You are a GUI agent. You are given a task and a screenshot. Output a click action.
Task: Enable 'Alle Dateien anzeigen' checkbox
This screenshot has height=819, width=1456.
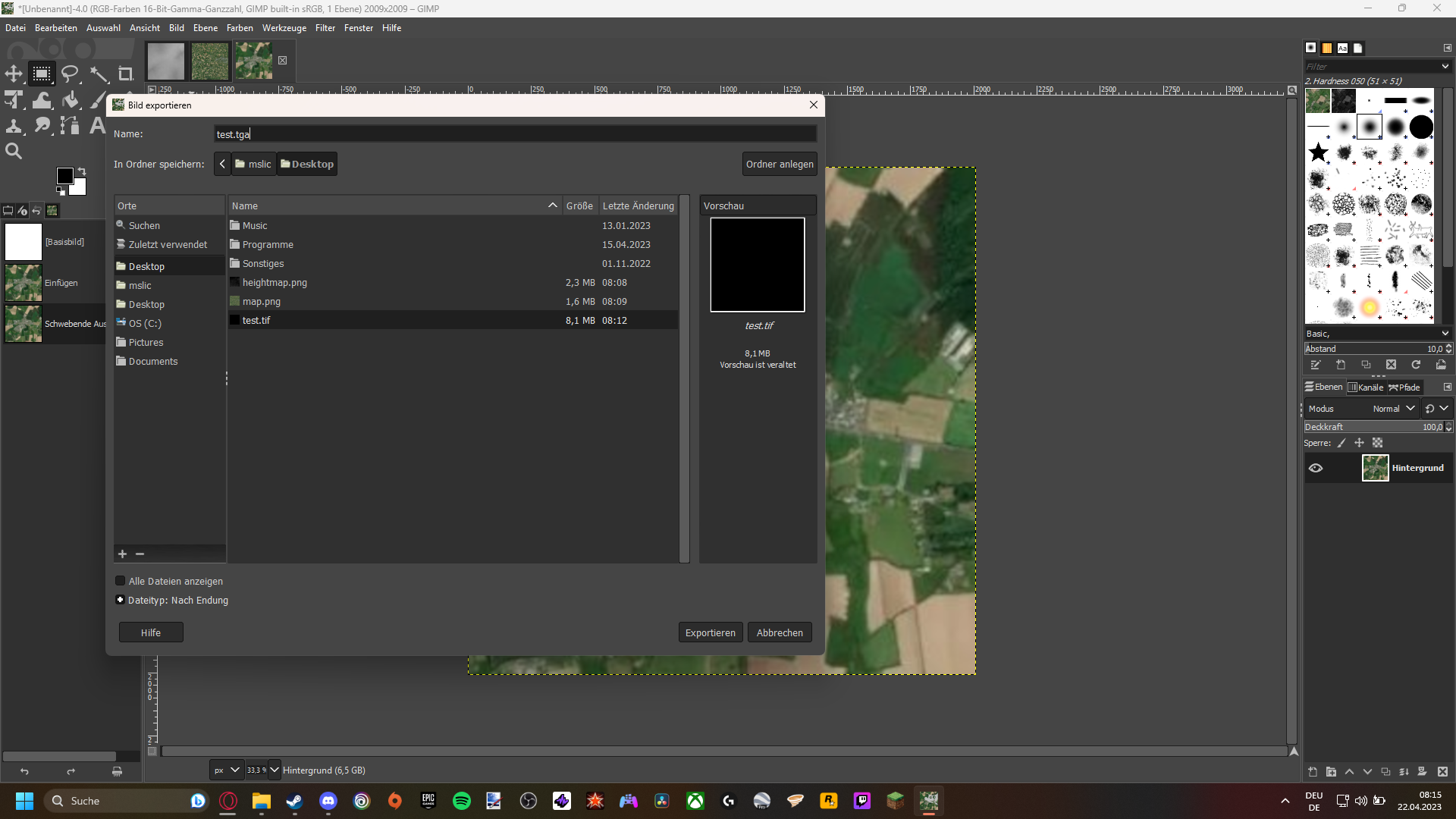(120, 581)
